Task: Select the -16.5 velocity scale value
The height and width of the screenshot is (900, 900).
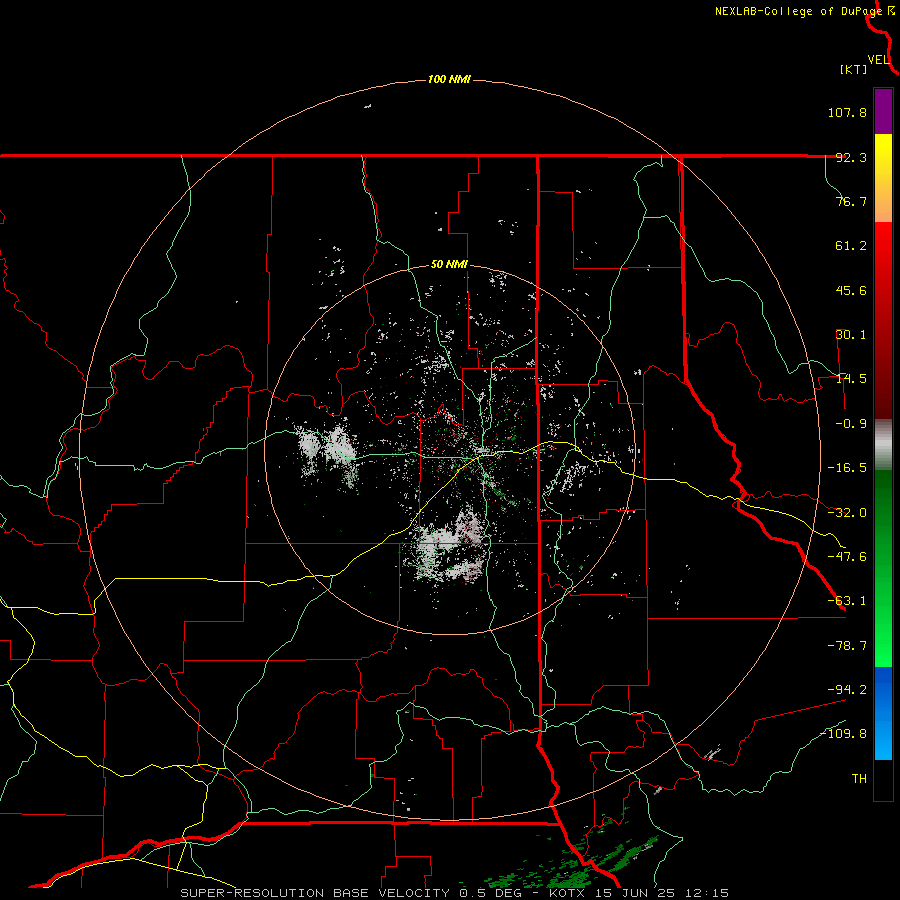Action: point(847,468)
